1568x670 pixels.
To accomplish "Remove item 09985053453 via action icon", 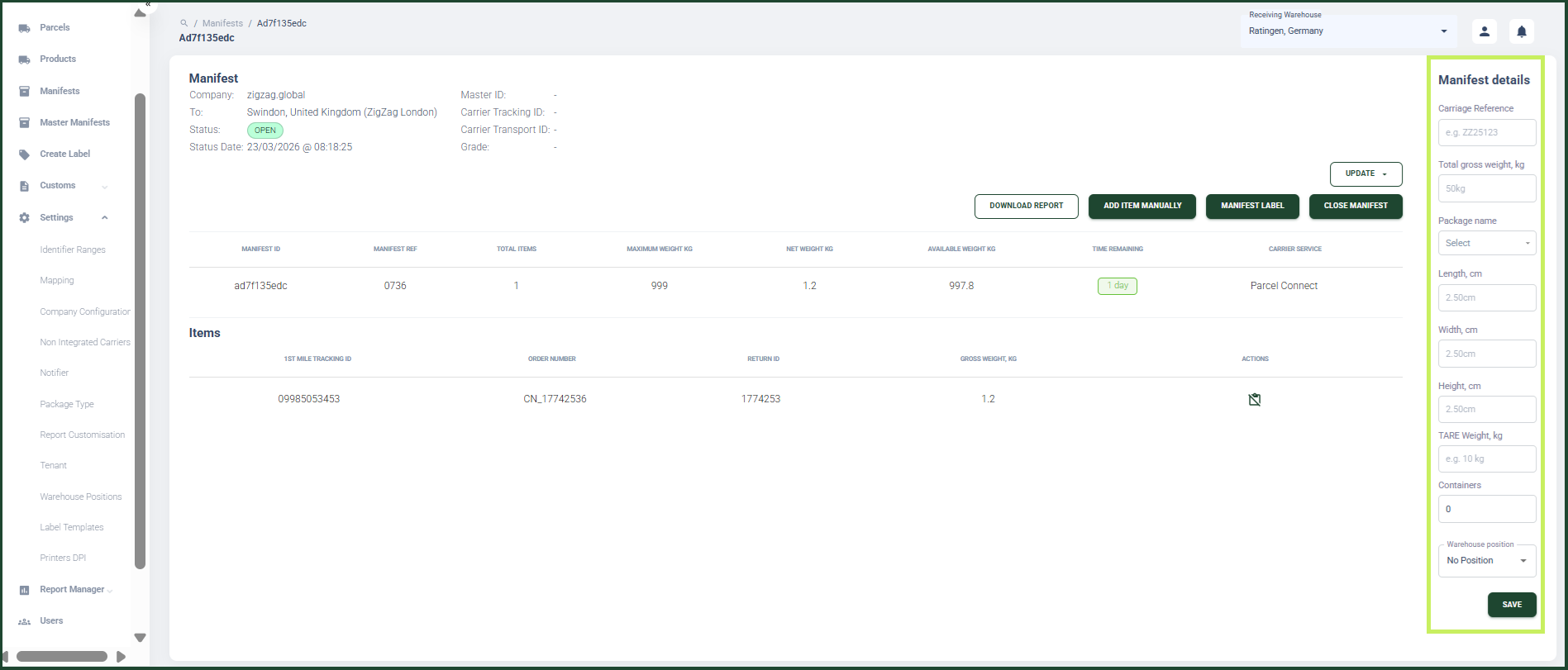I will pos(1254,400).
